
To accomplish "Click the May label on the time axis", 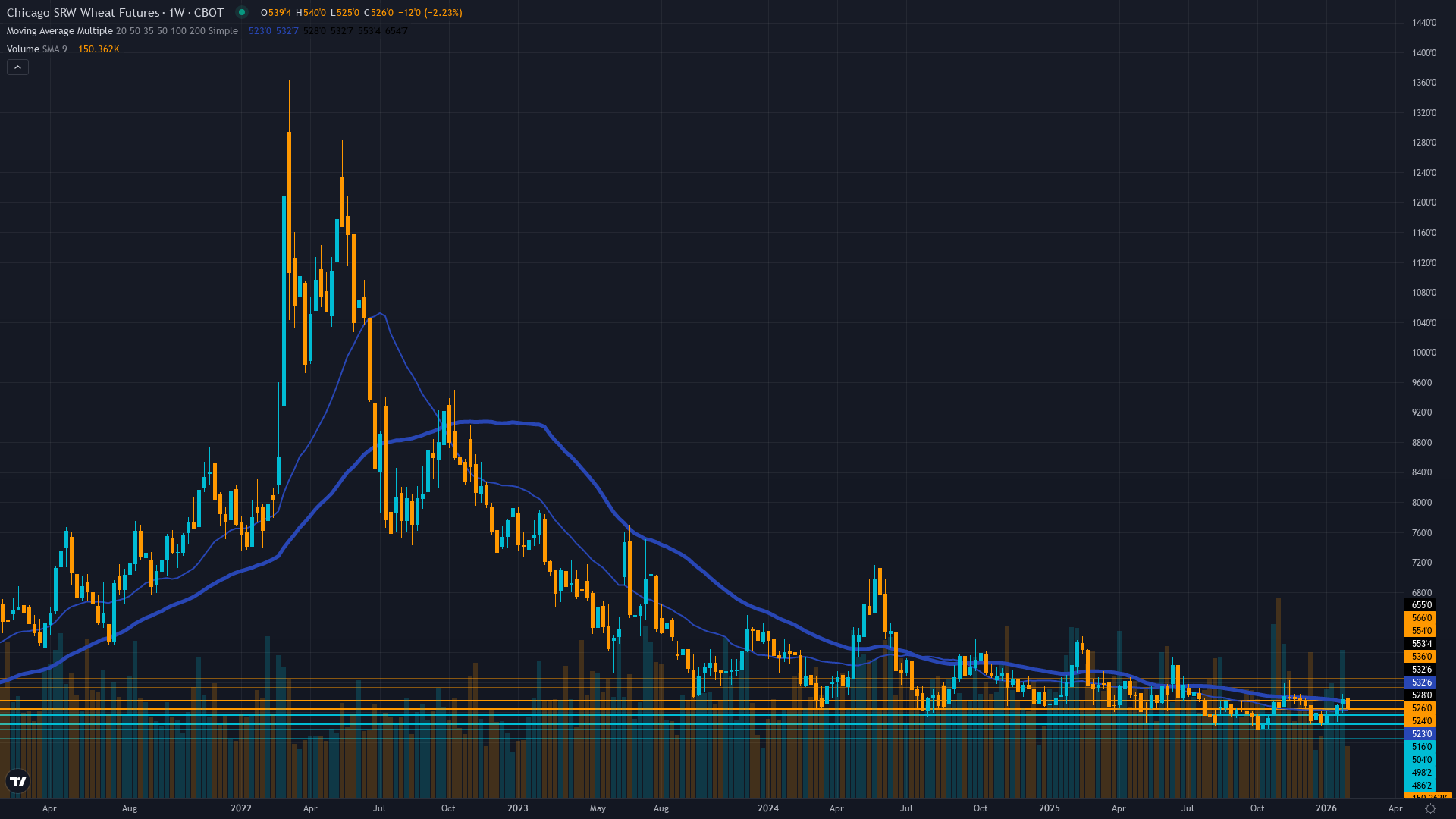I will point(598,808).
